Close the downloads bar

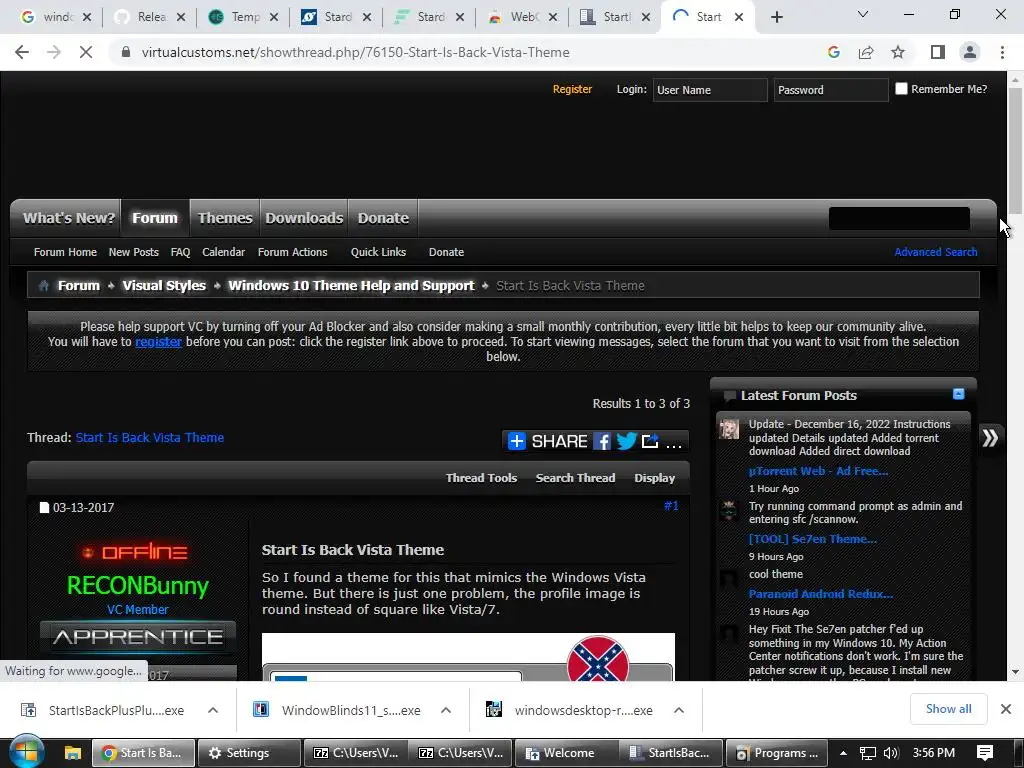click(1006, 709)
